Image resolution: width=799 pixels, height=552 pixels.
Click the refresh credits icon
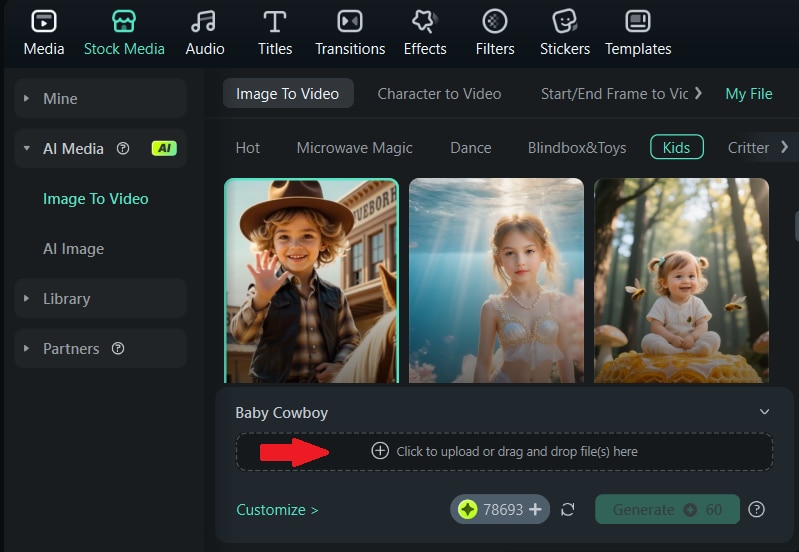click(x=568, y=509)
